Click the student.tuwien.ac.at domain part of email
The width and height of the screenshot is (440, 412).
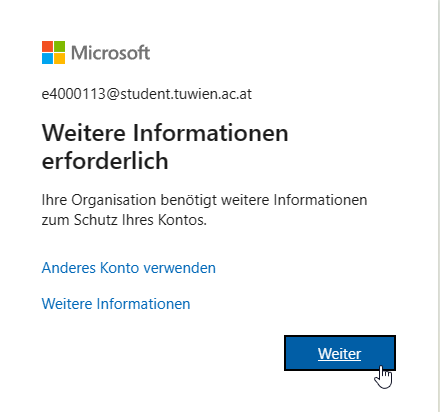[x=186, y=94]
